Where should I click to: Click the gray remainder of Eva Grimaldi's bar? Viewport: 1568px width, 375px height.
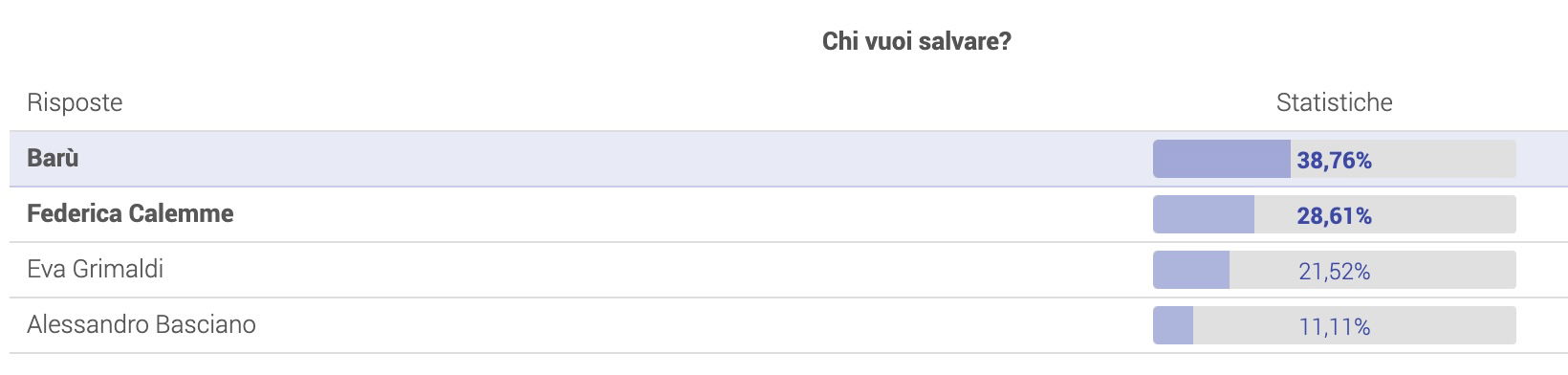[1373, 270]
